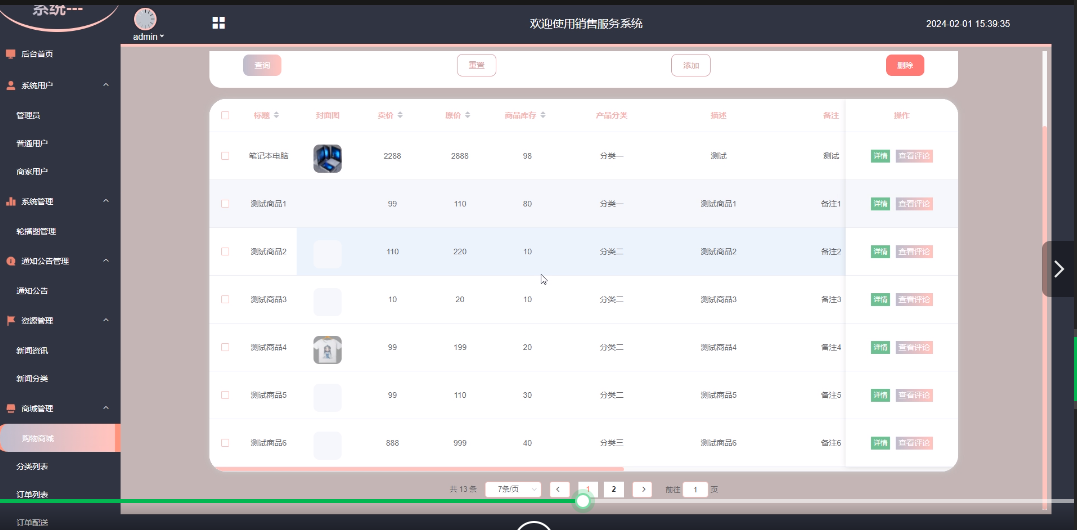This screenshot has width=1077, height=530.
Task: Click sort arrows beside 标题 column
Action: (x=276, y=115)
